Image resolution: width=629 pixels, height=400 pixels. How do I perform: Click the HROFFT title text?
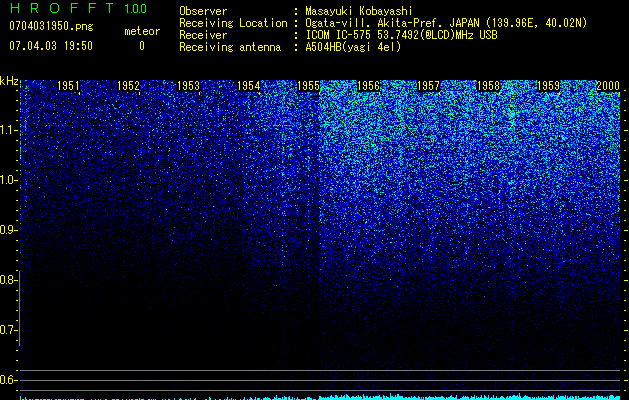(x=62, y=8)
